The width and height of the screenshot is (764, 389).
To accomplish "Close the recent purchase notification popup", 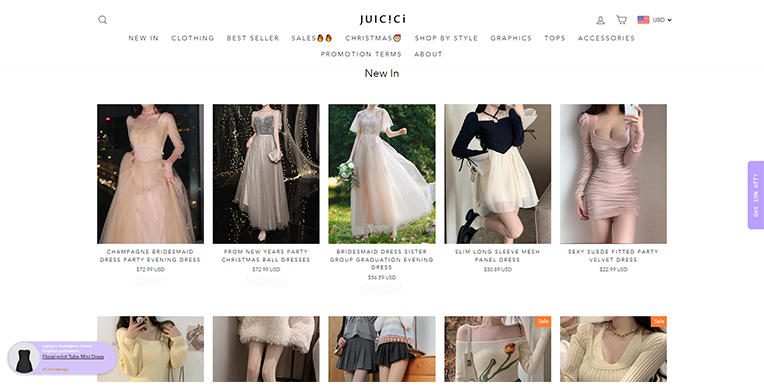I will pos(114,344).
